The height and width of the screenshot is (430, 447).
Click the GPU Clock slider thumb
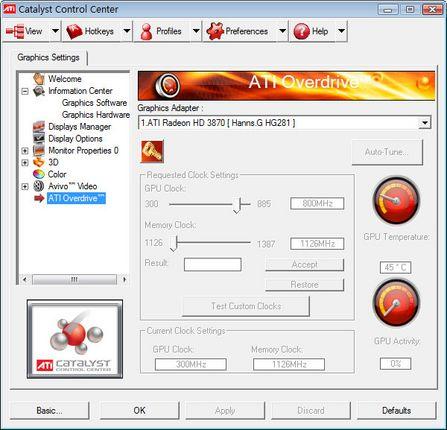237,205
